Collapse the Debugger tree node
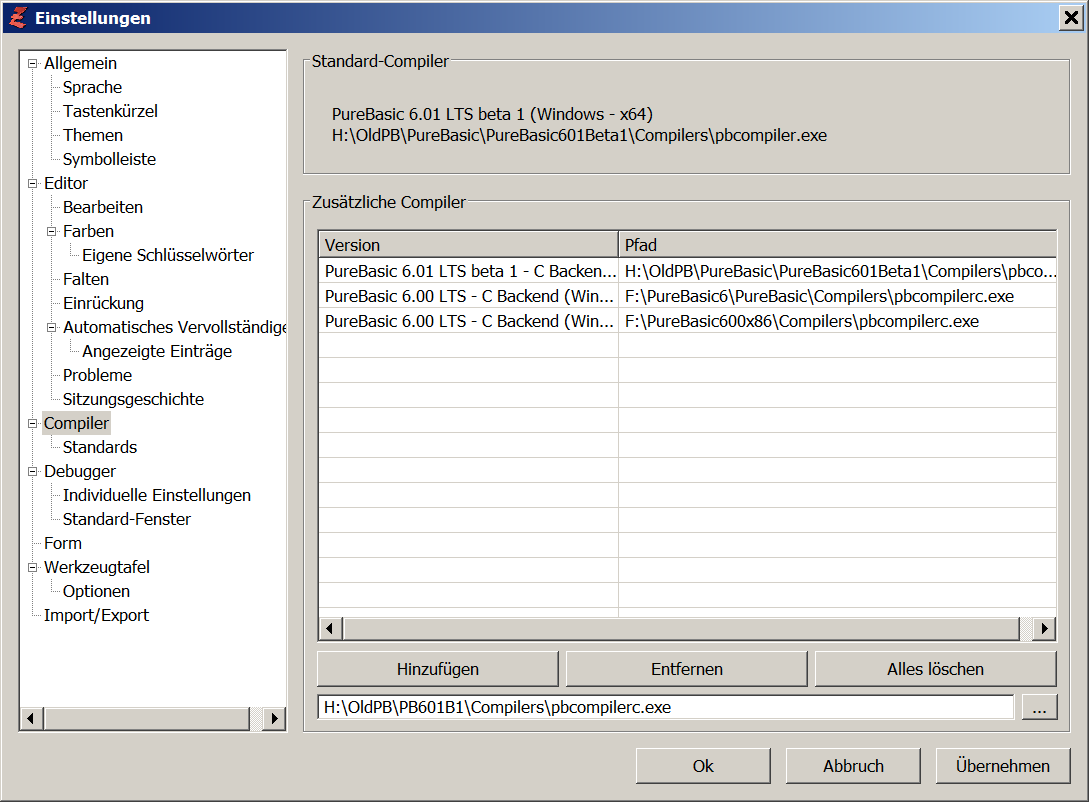Image resolution: width=1089 pixels, height=802 pixels. click(x=32, y=471)
